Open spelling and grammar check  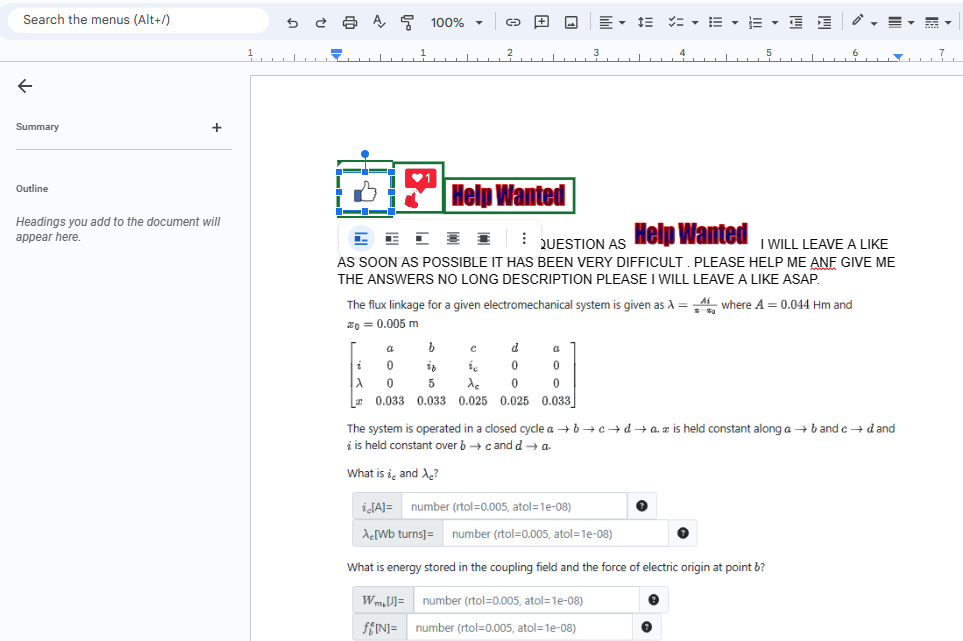(377, 23)
